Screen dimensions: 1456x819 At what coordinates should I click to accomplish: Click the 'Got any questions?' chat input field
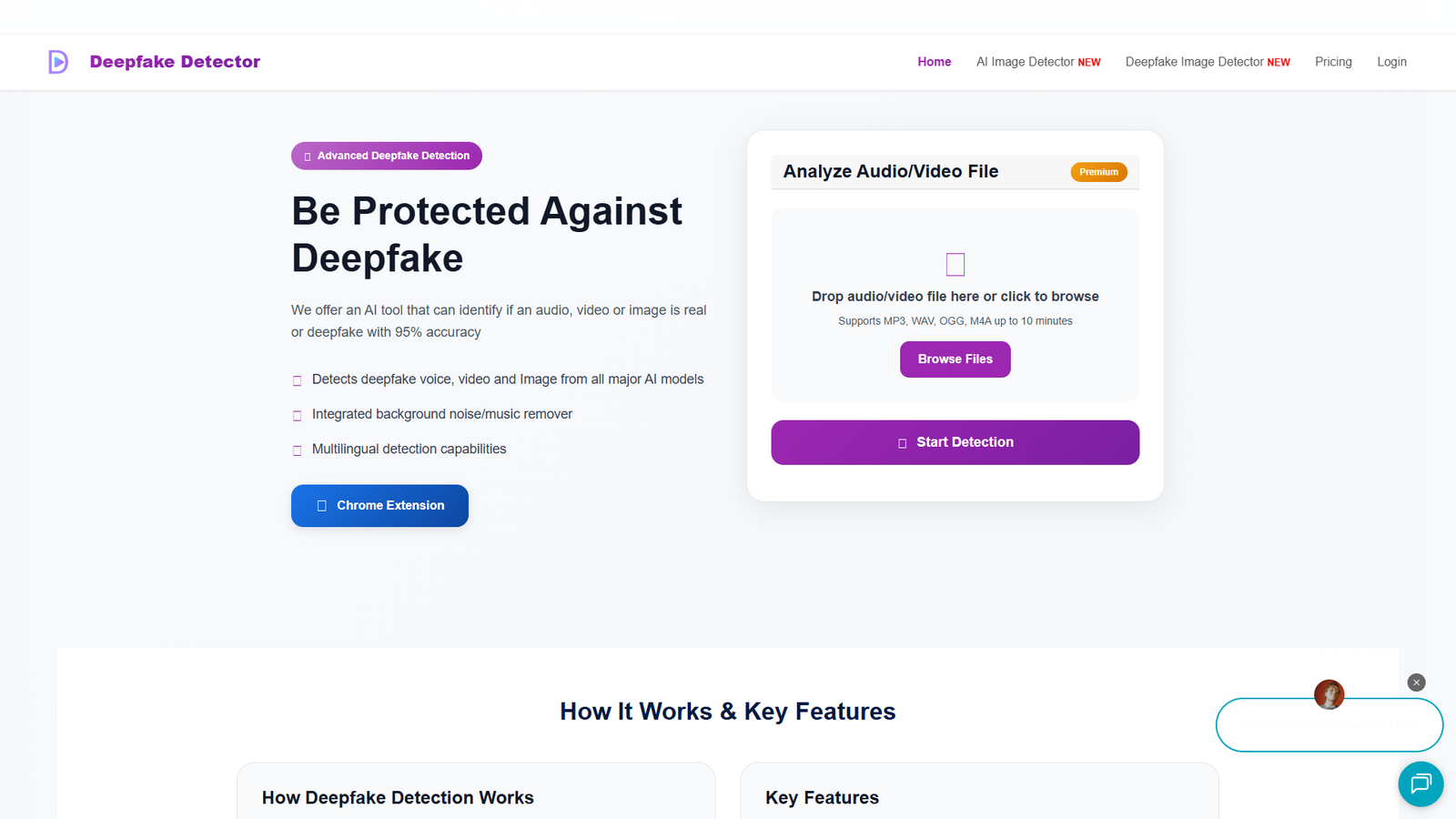1329,725
